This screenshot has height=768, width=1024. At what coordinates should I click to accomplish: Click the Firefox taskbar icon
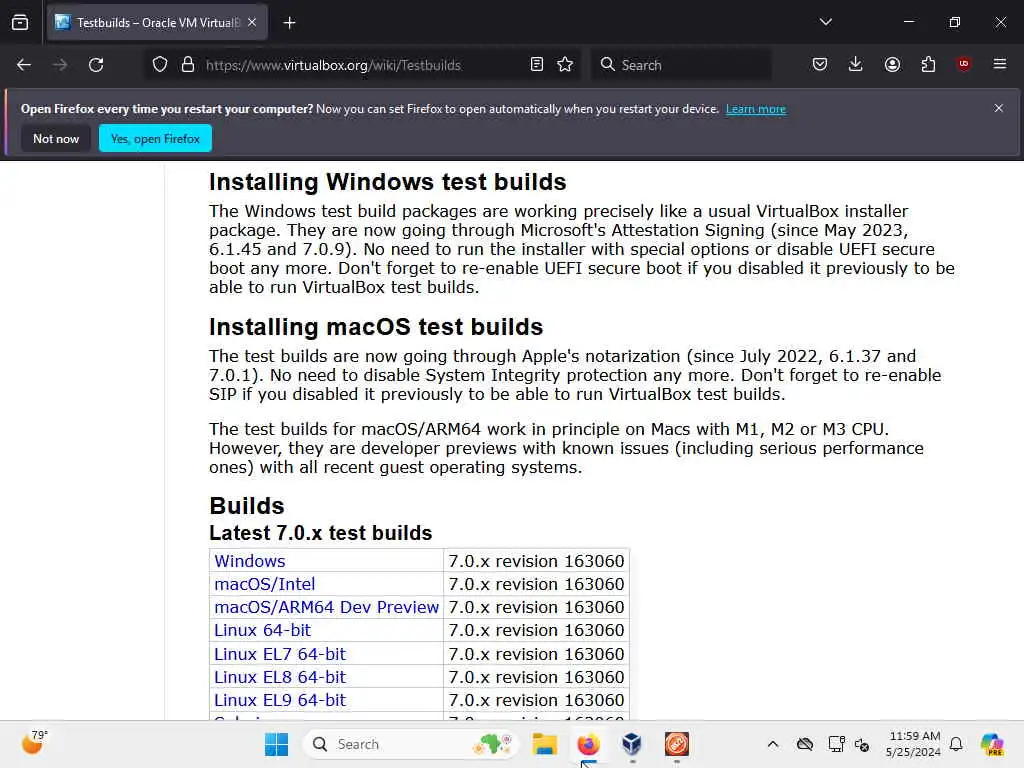[588, 744]
